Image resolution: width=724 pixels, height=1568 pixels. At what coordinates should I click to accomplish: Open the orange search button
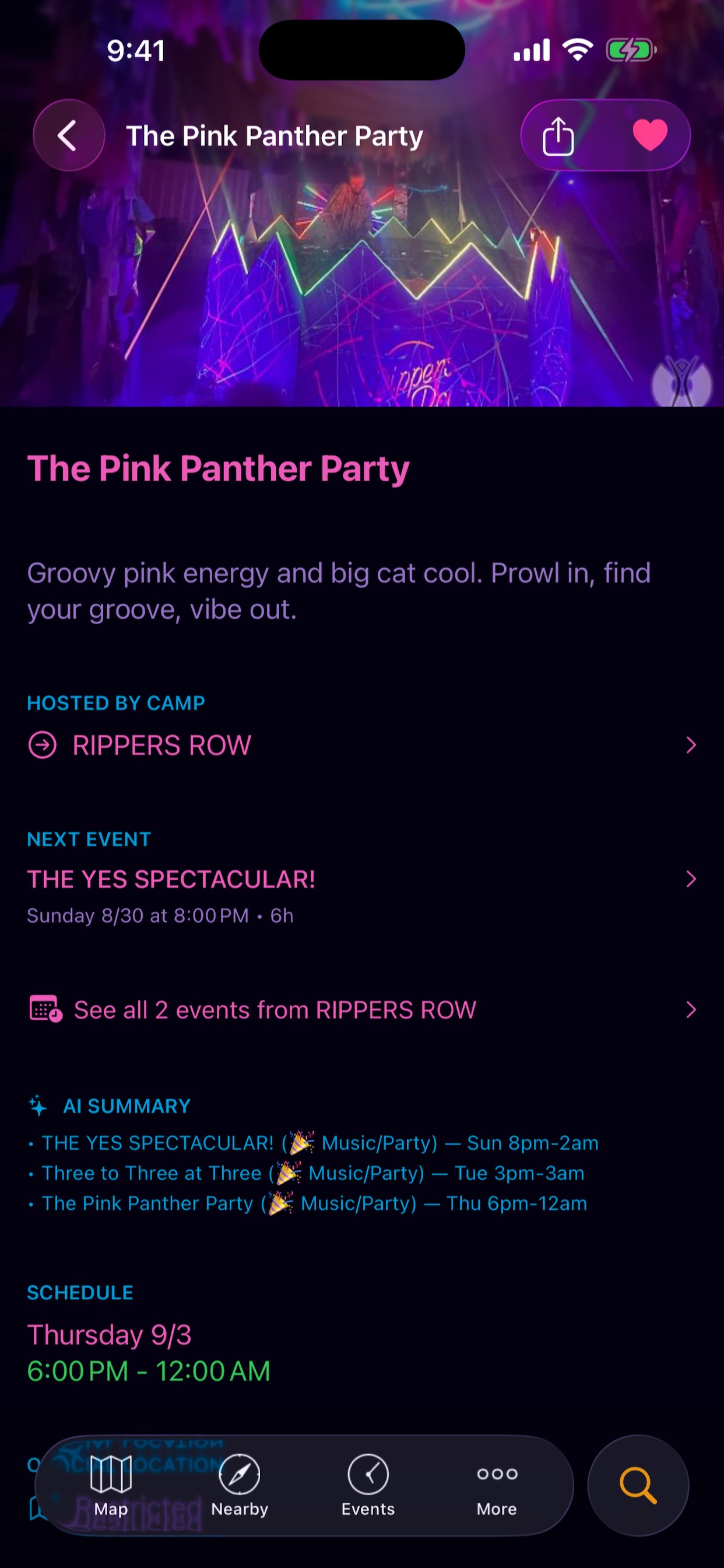[638, 1485]
